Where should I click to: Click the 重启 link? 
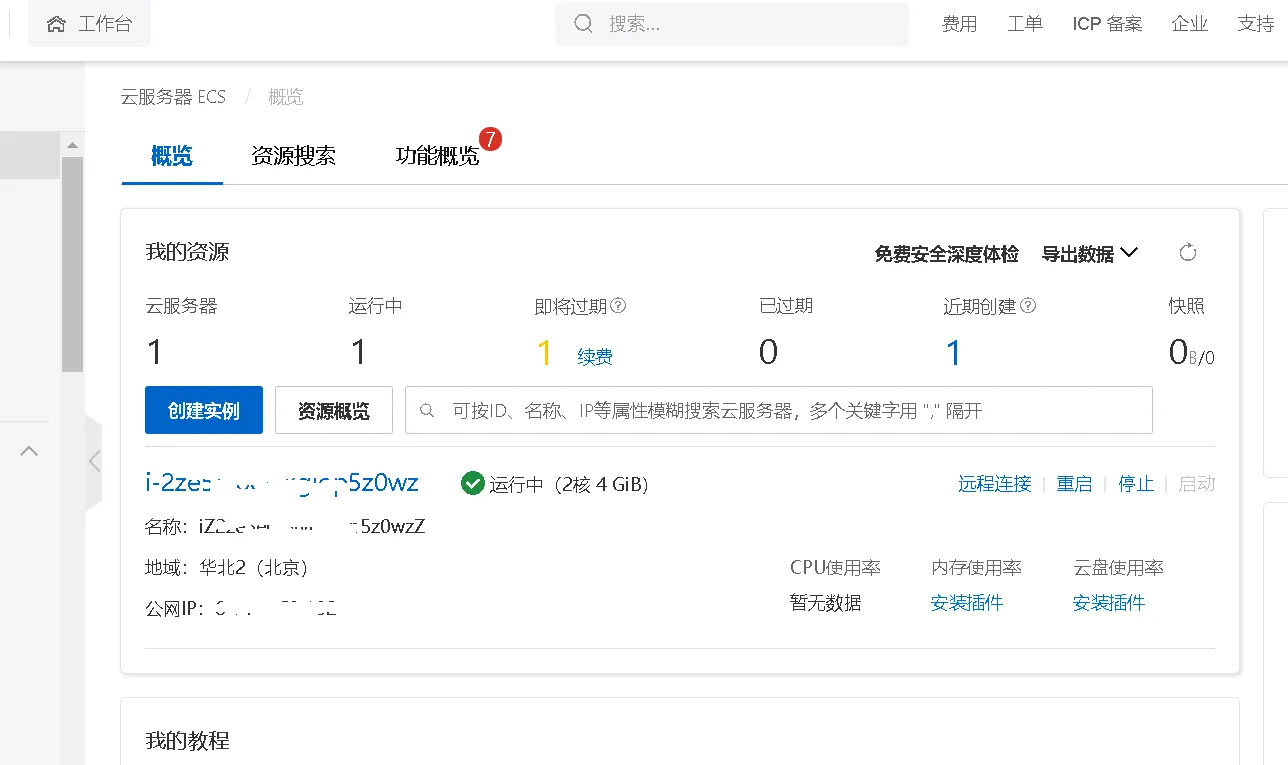pos(1074,484)
